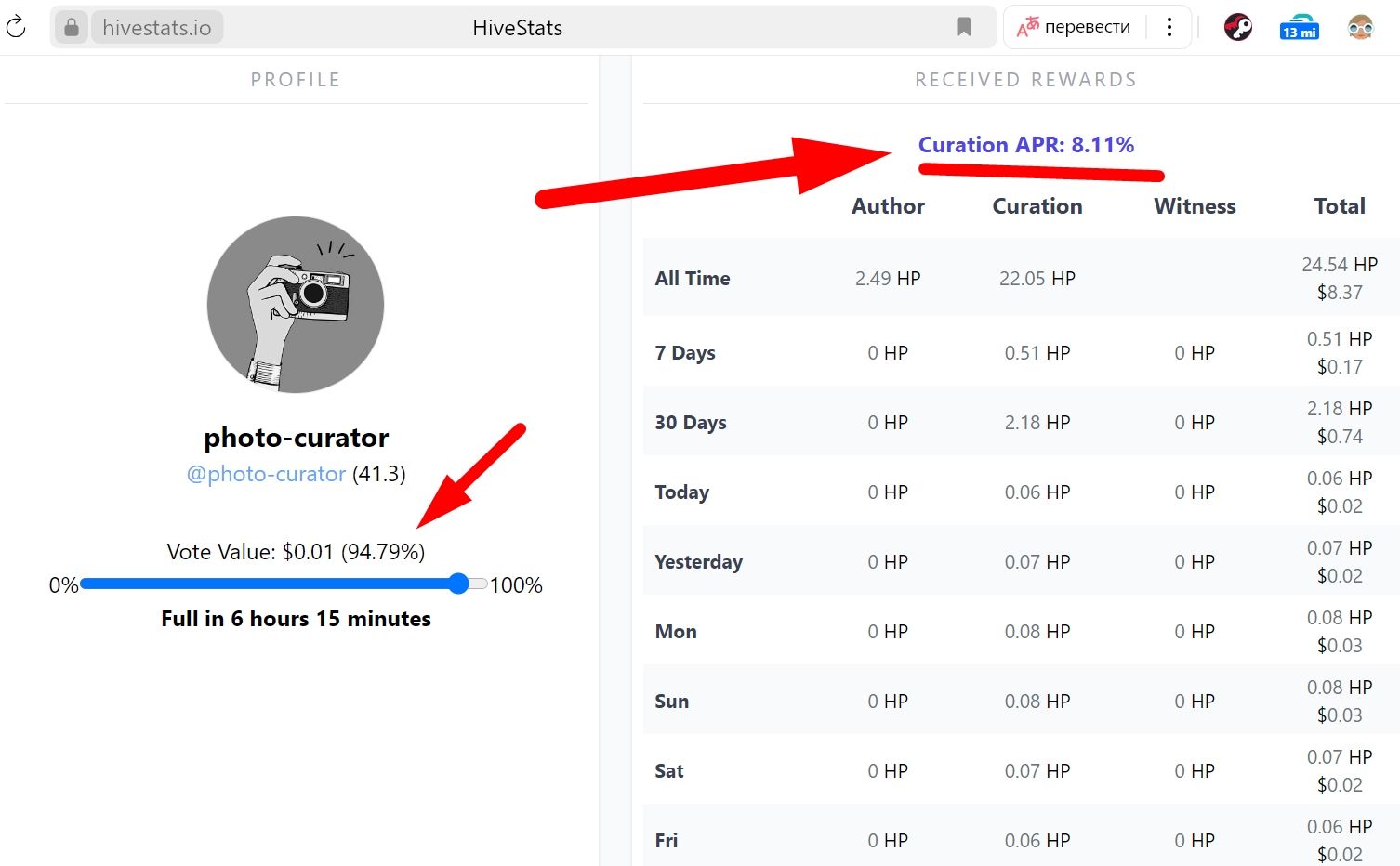Click the Mon row label

tap(676, 632)
